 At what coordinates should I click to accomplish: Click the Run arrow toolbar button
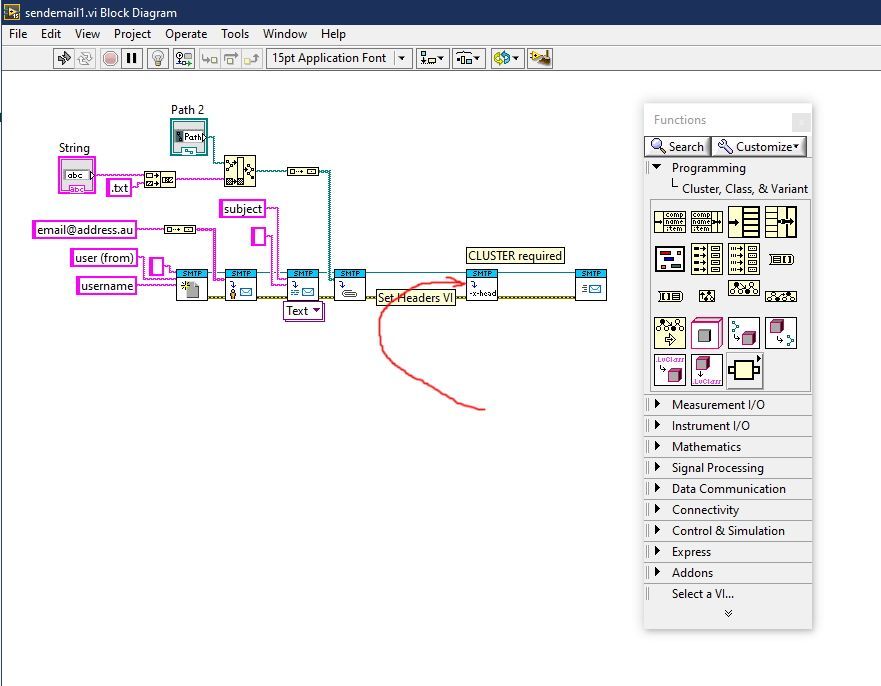pos(63,58)
